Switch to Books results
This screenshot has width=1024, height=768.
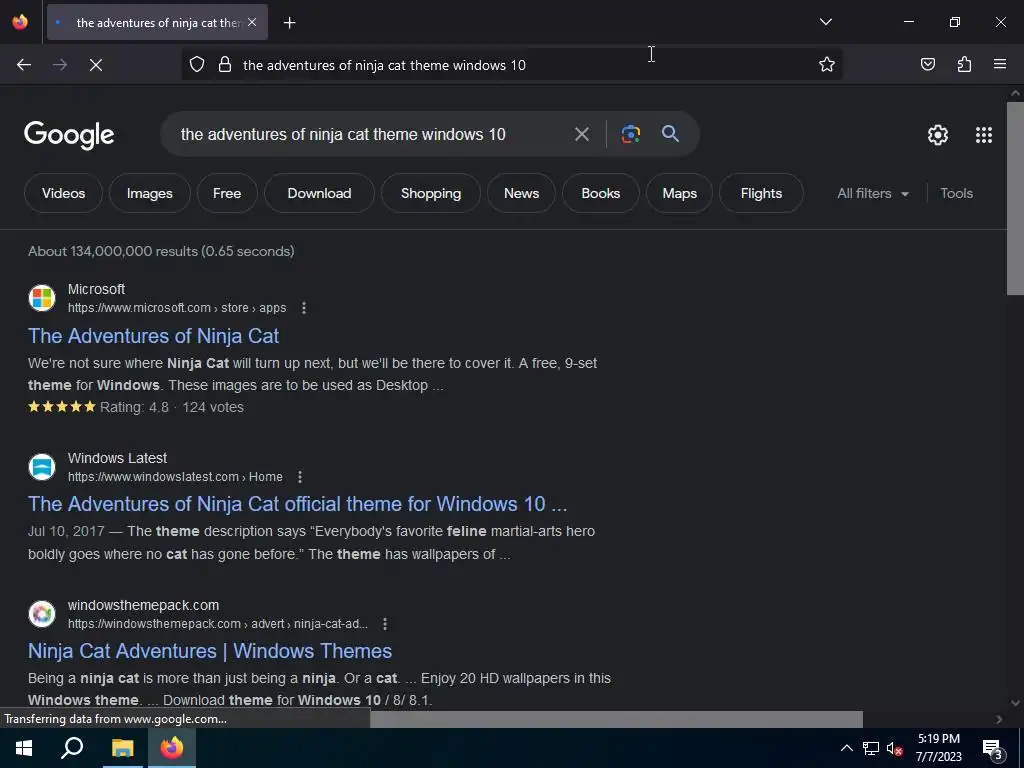click(x=601, y=193)
